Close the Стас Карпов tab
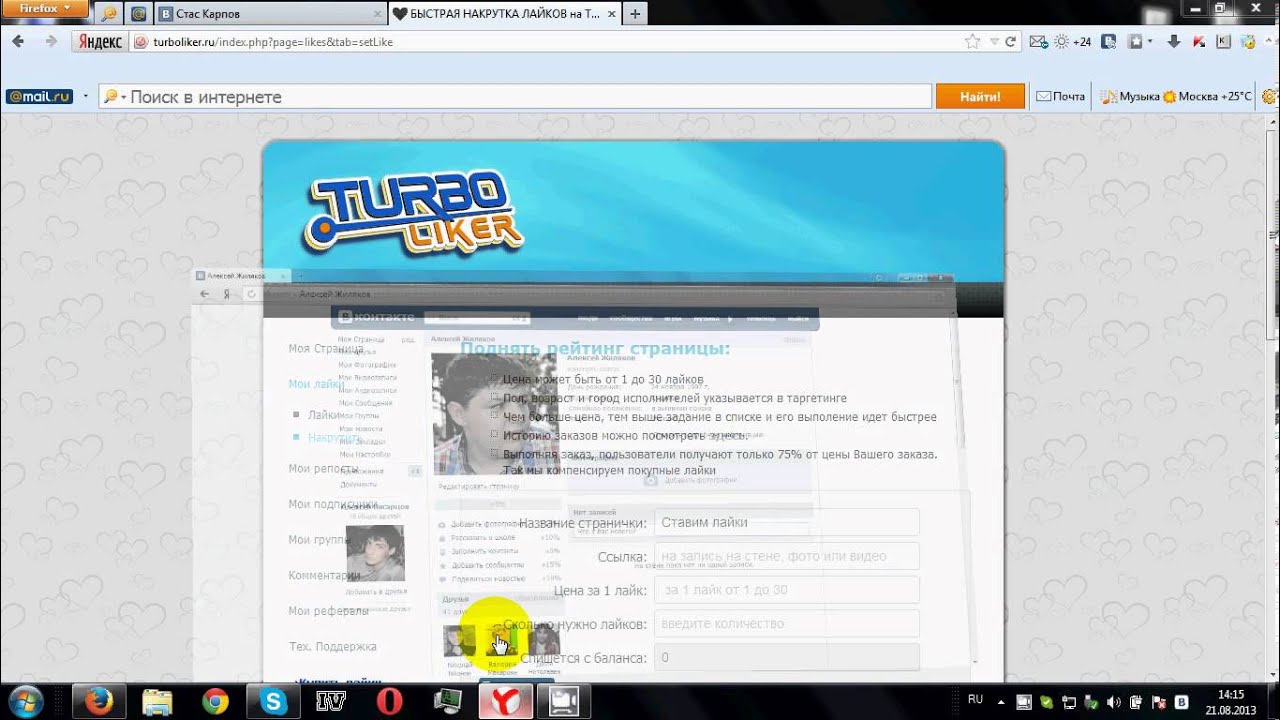The image size is (1280, 720). (x=376, y=14)
